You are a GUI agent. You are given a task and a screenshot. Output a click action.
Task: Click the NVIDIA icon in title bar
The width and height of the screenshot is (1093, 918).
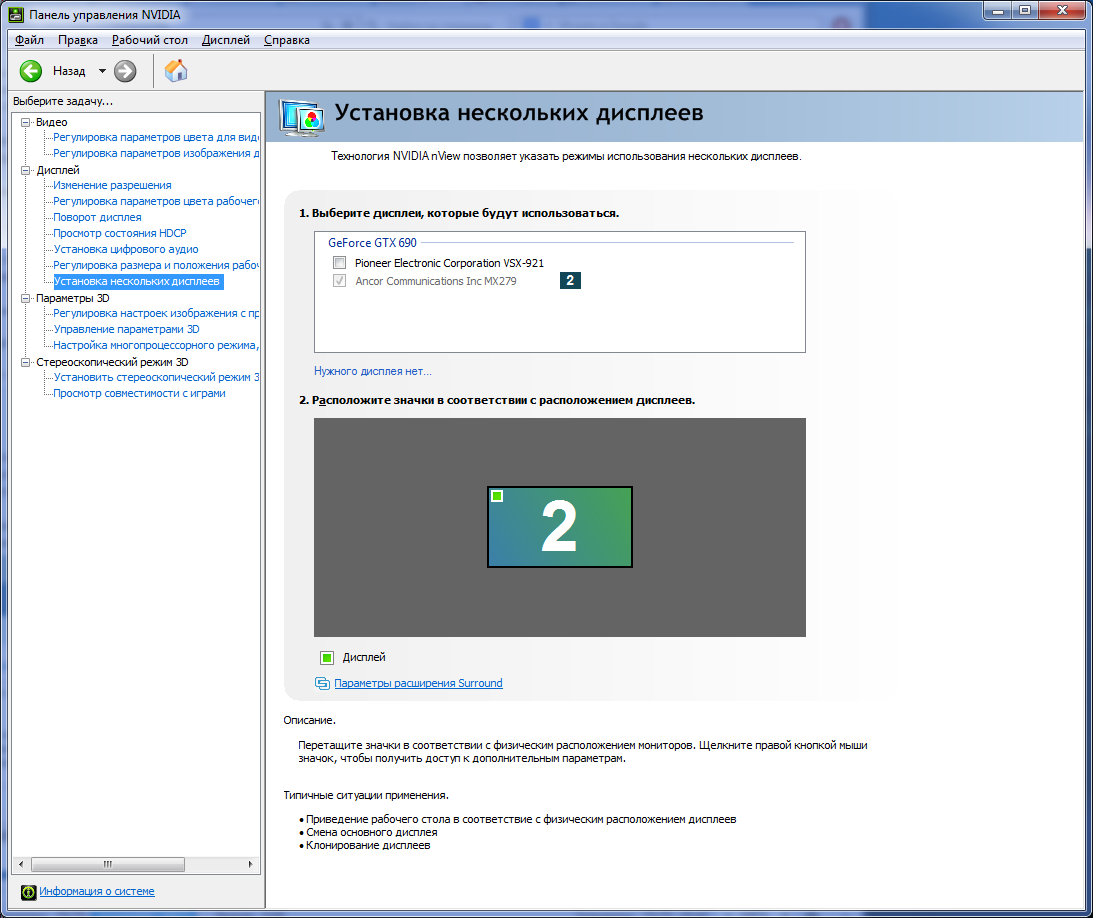[x=15, y=14]
